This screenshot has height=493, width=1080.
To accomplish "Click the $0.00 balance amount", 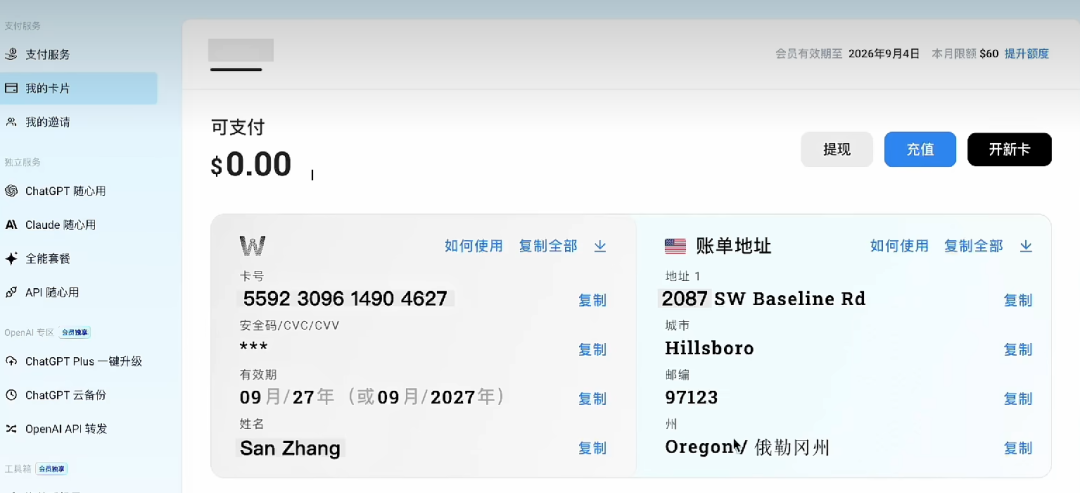I will point(251,165).
